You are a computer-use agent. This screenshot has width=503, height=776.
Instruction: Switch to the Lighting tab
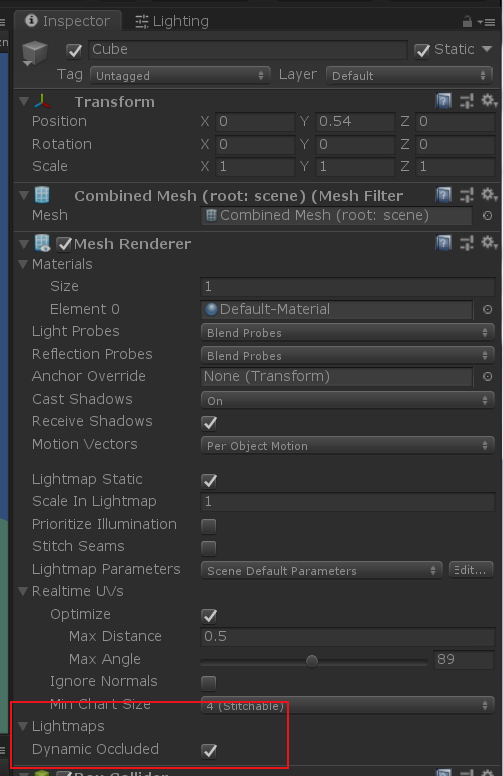pyautogui.click(x=172, y=21)
